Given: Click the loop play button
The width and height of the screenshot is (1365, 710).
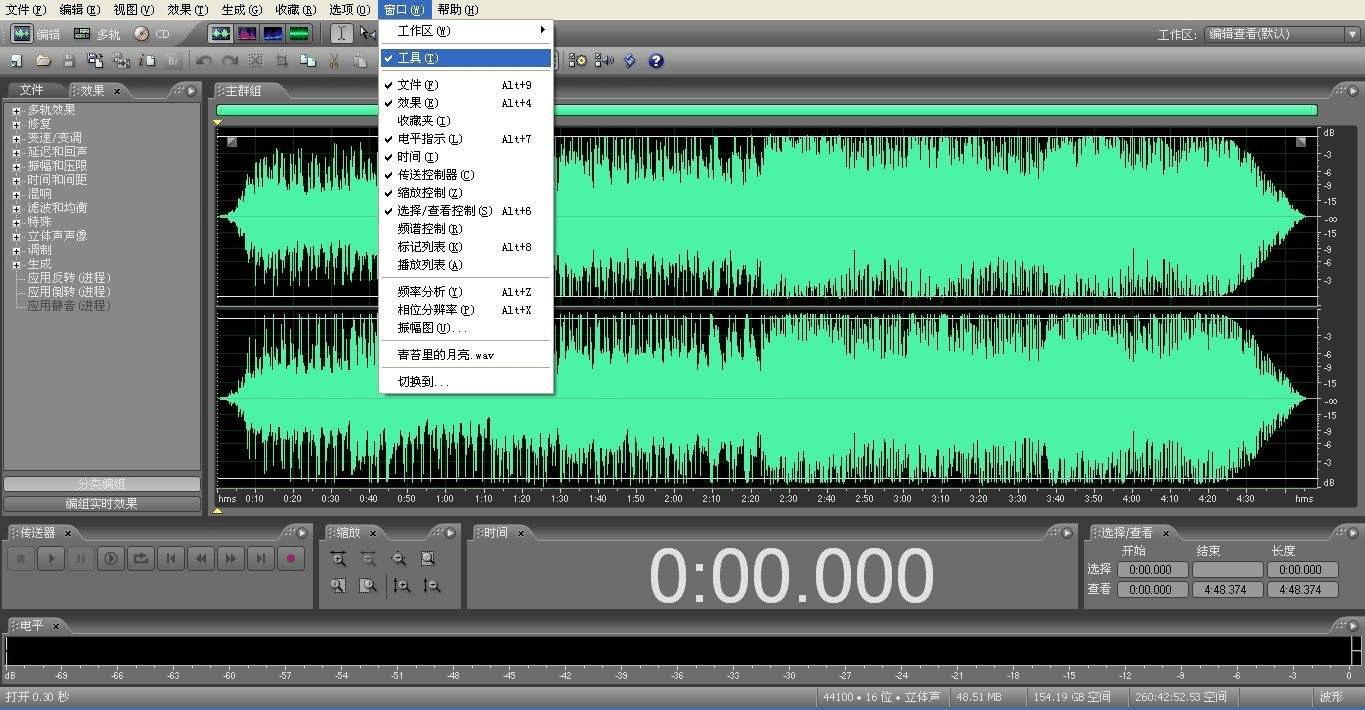Looking at the screenshot, I should [x=141, y=559].
